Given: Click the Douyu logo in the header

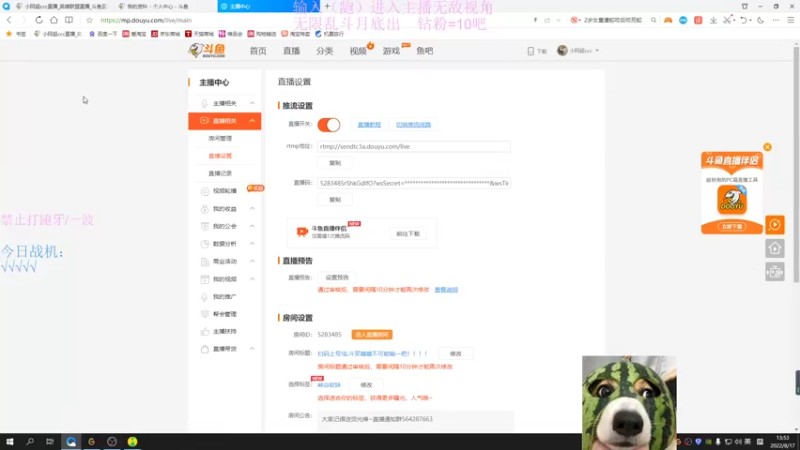Looking at the screenshot, I should tap(207, 50).
